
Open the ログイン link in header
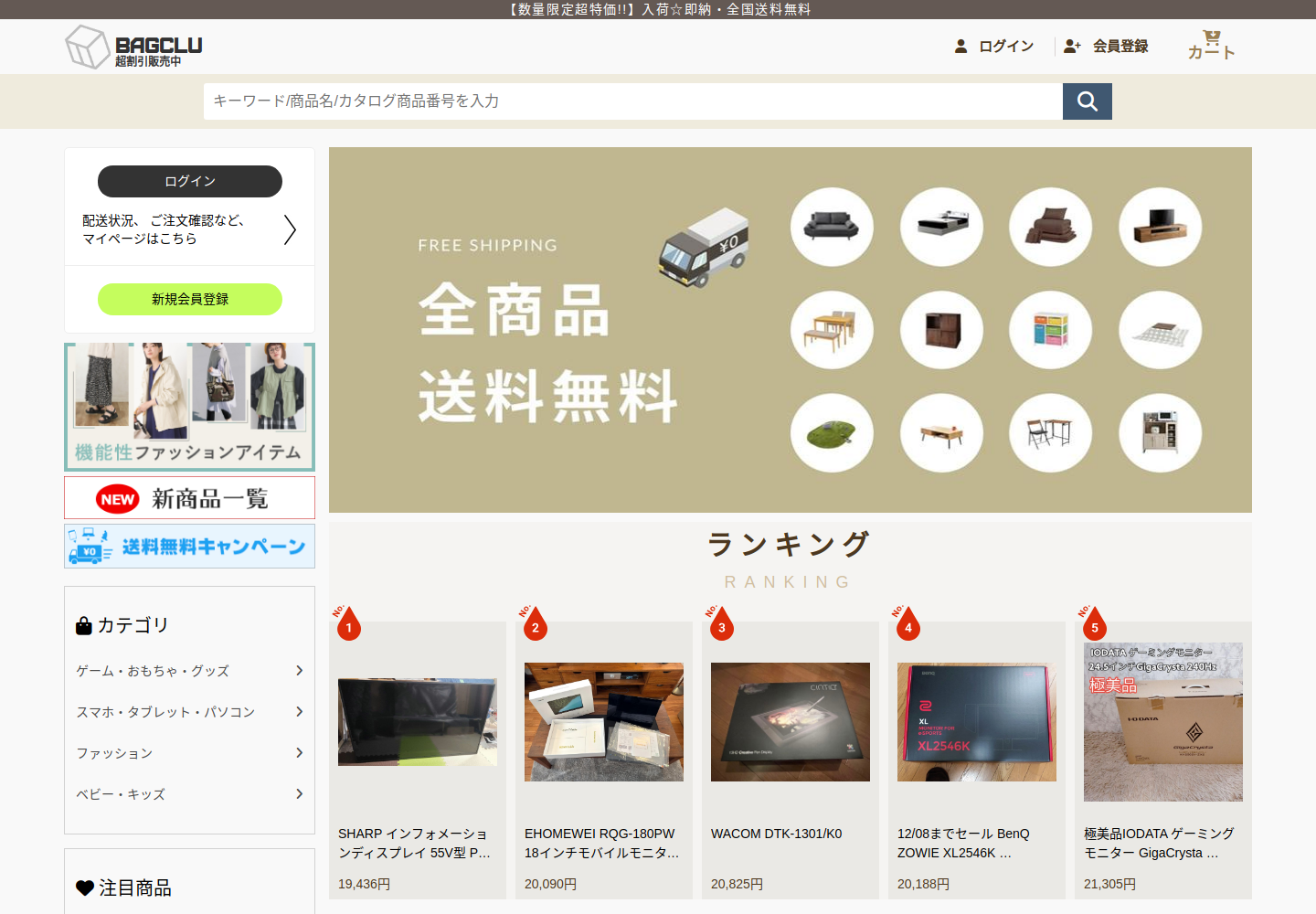click(x=1006, y=46)
